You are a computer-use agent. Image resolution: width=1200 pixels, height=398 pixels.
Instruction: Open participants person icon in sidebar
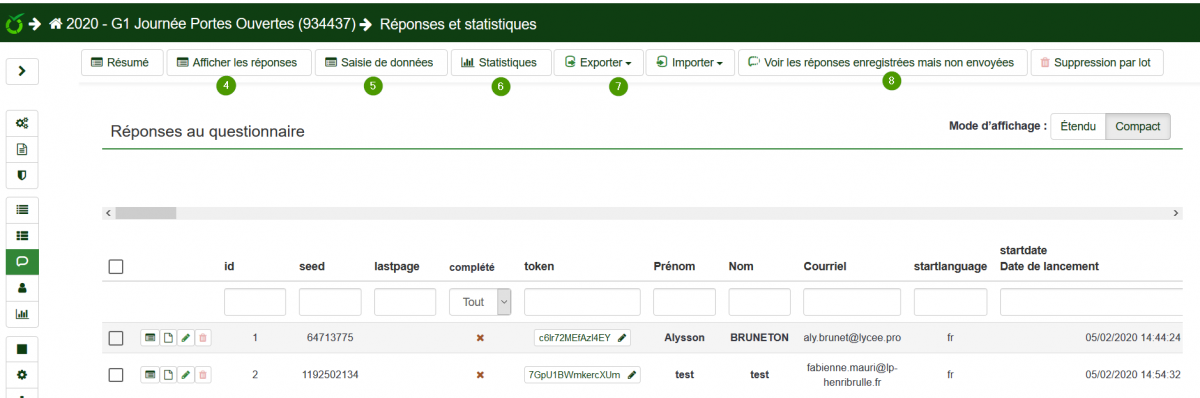click(22, 287)
